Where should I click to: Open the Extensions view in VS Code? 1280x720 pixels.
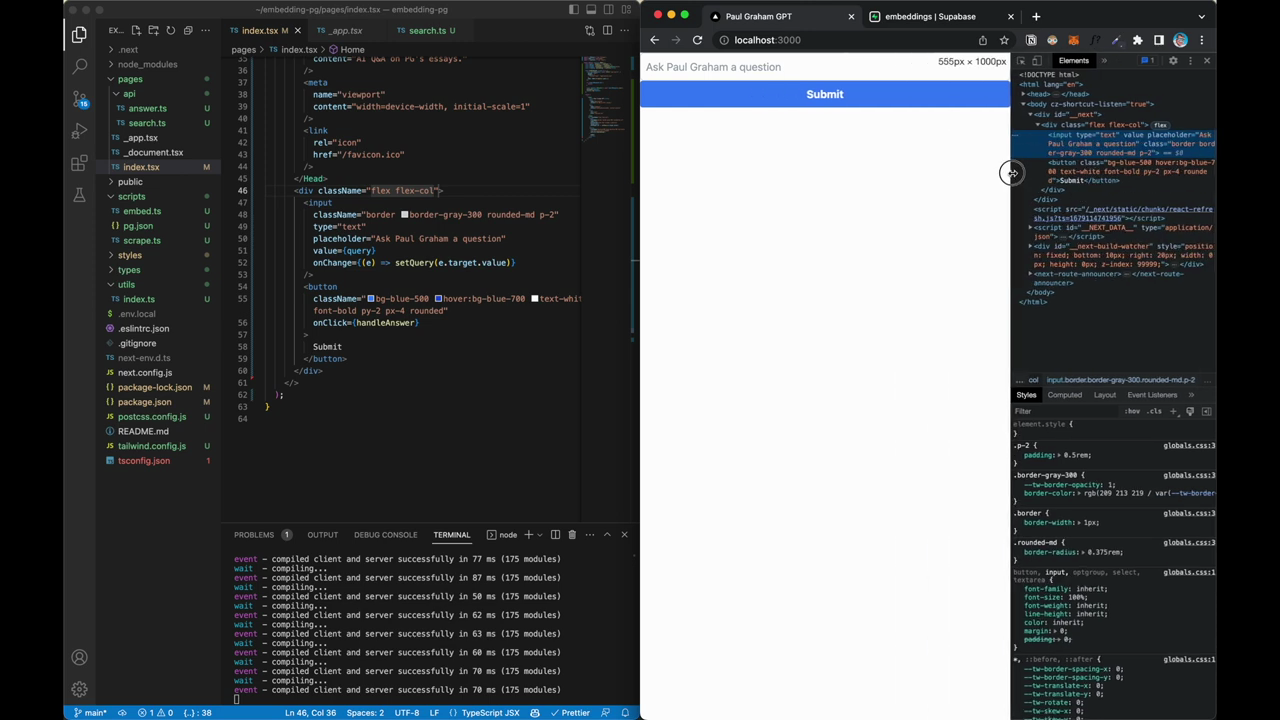79,164
